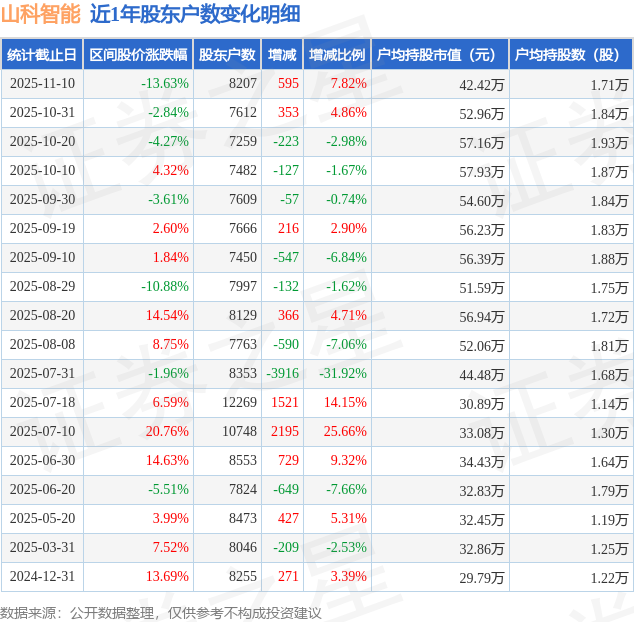The width and height of the screenshot is (634, 622).
Task: Select the 2025-08-29 date cell
Action: [x=42, y=287]
